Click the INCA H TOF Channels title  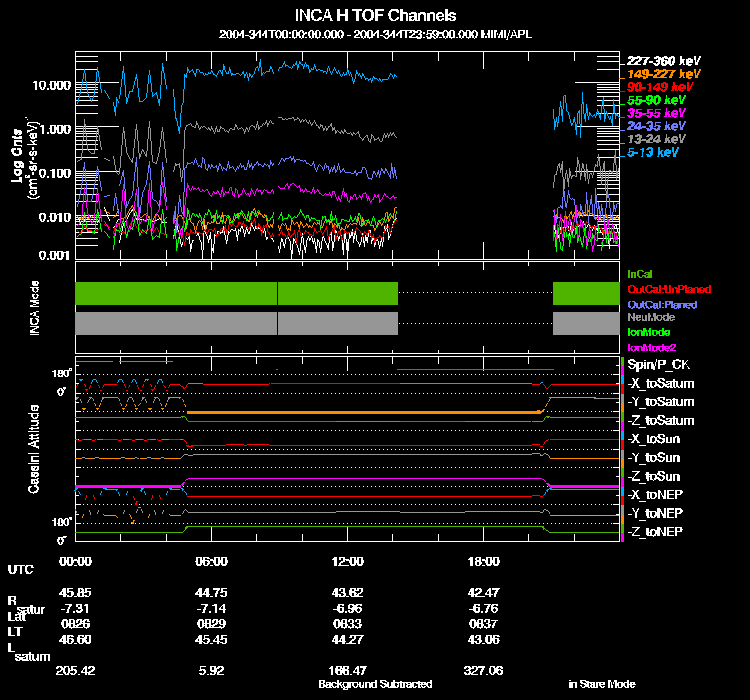point(375,15)
